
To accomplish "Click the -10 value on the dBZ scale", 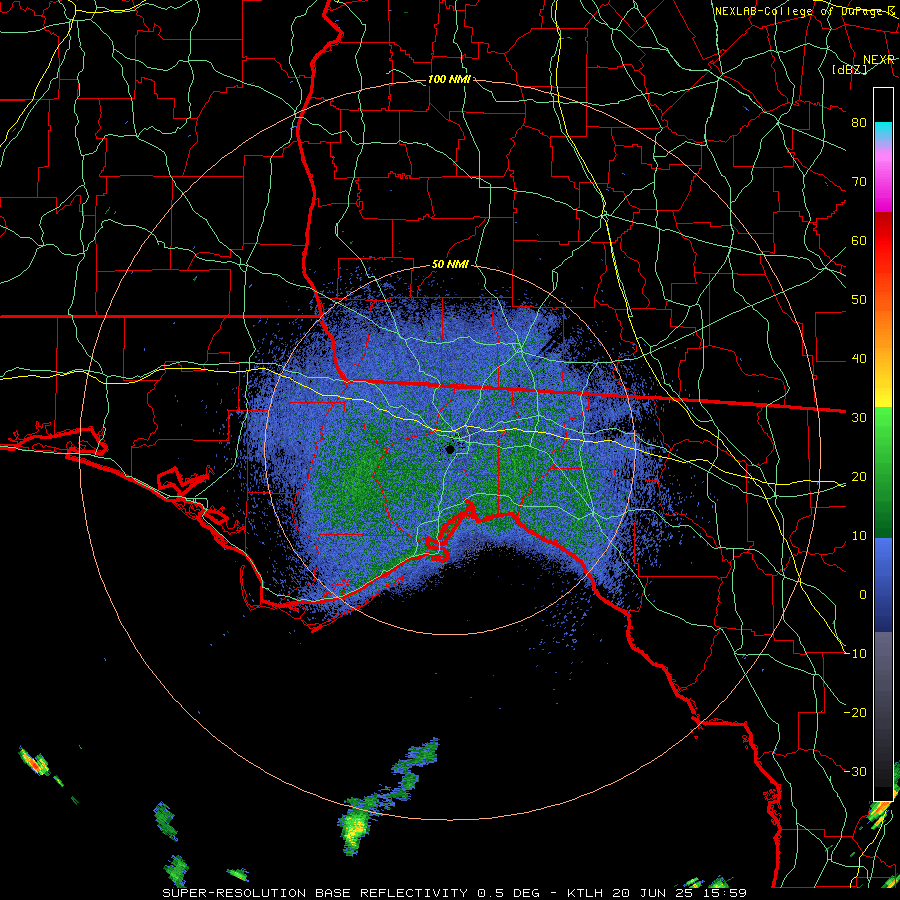I will coord(856,654).
